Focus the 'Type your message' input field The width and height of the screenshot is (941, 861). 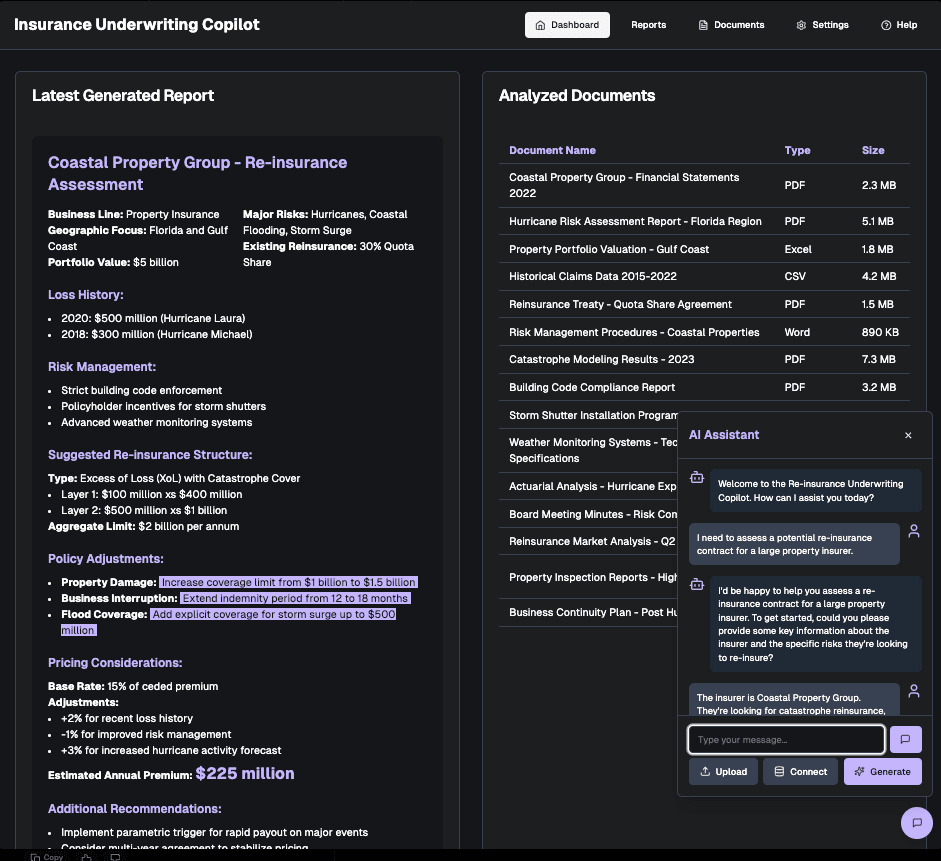786,740
